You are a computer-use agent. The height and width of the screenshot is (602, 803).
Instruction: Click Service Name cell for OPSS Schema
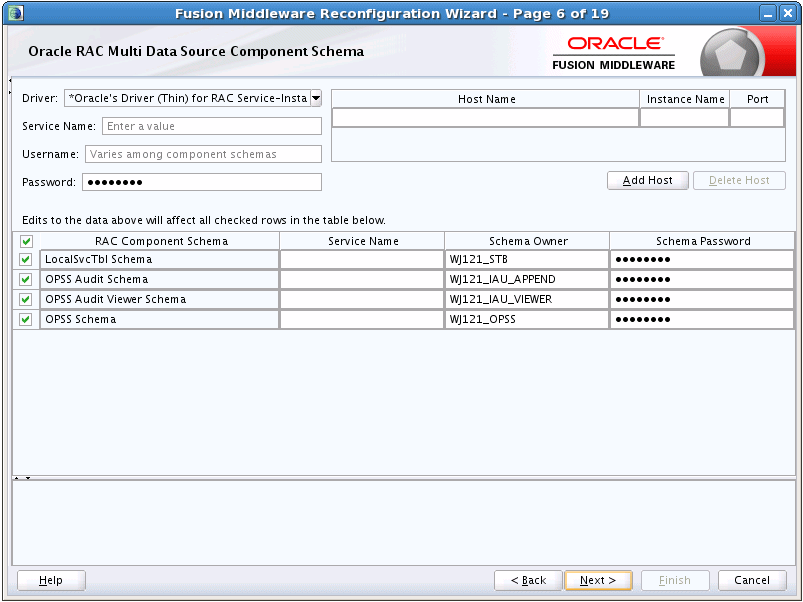362,319
